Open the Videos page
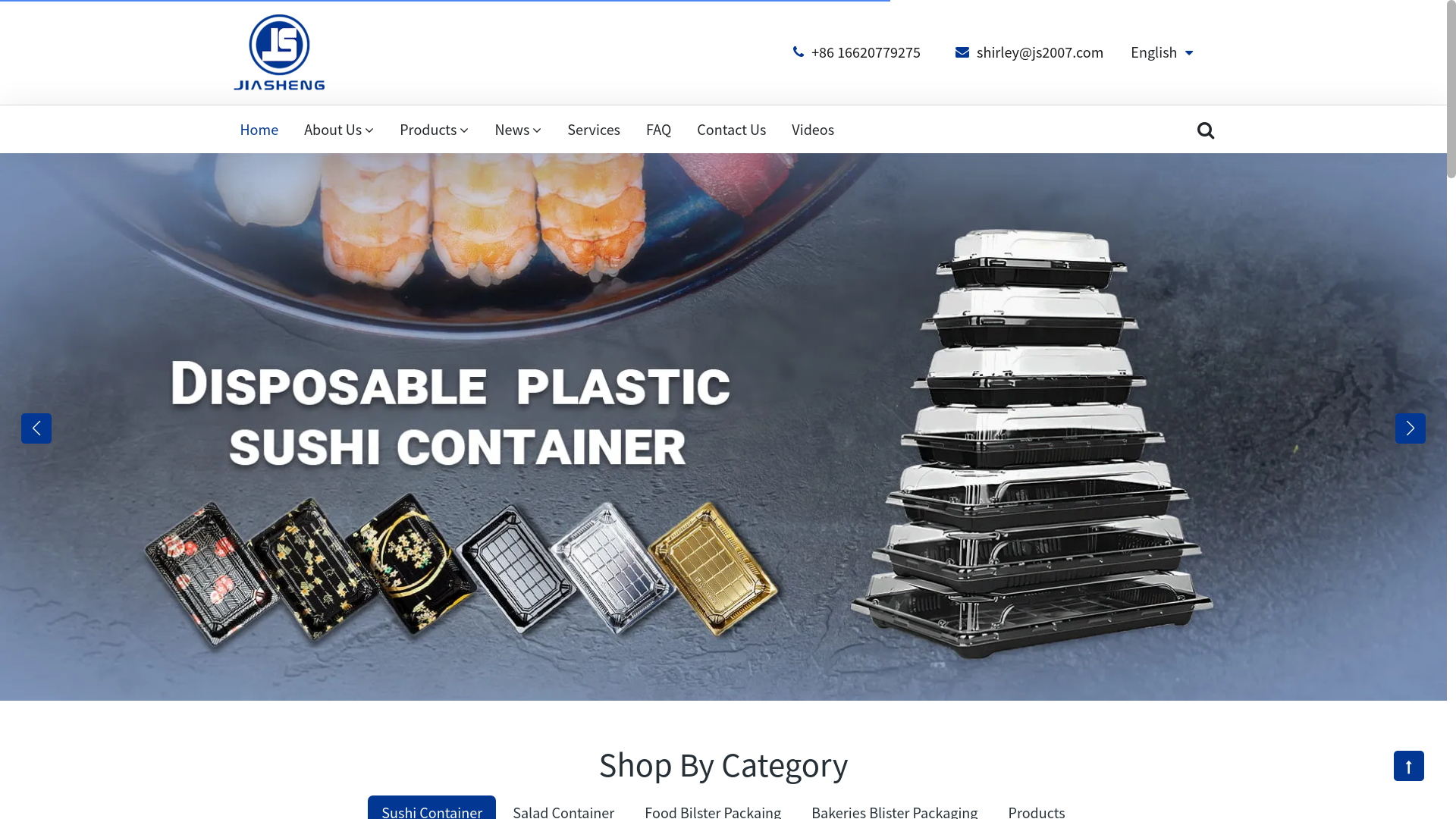Image resolution: width=1456 pixels, height=819 pixels. pos(813,130)
